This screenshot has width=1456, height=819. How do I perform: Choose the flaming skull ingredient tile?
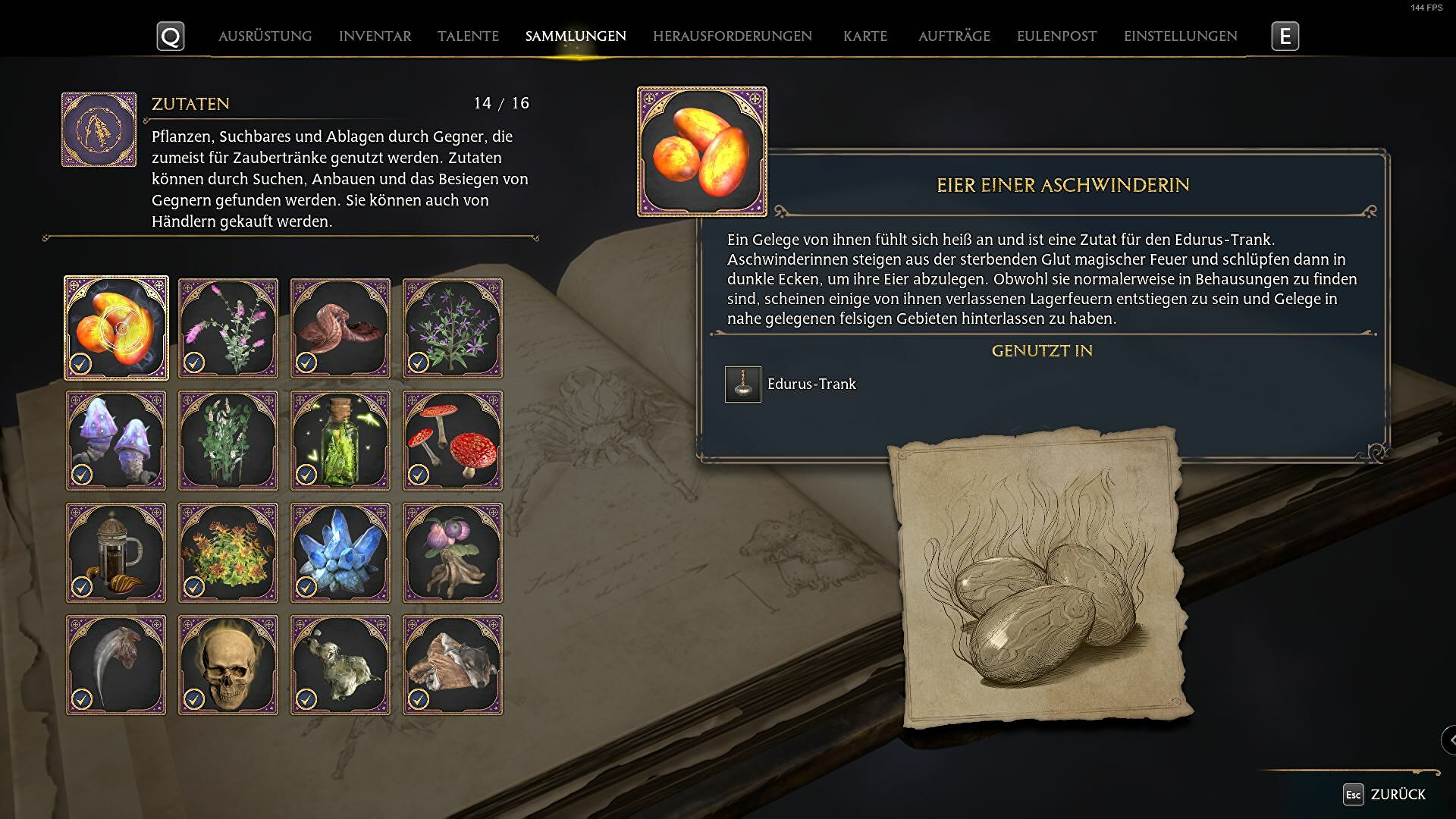228,665
